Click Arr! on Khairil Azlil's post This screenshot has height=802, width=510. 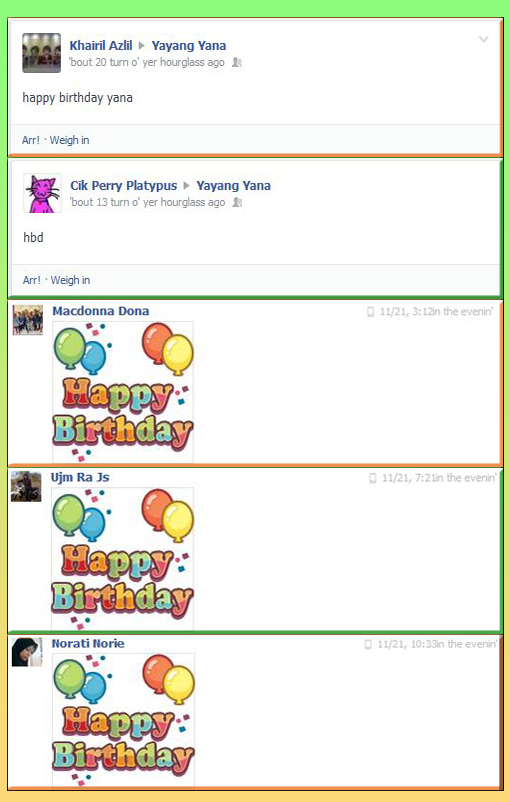31,140
